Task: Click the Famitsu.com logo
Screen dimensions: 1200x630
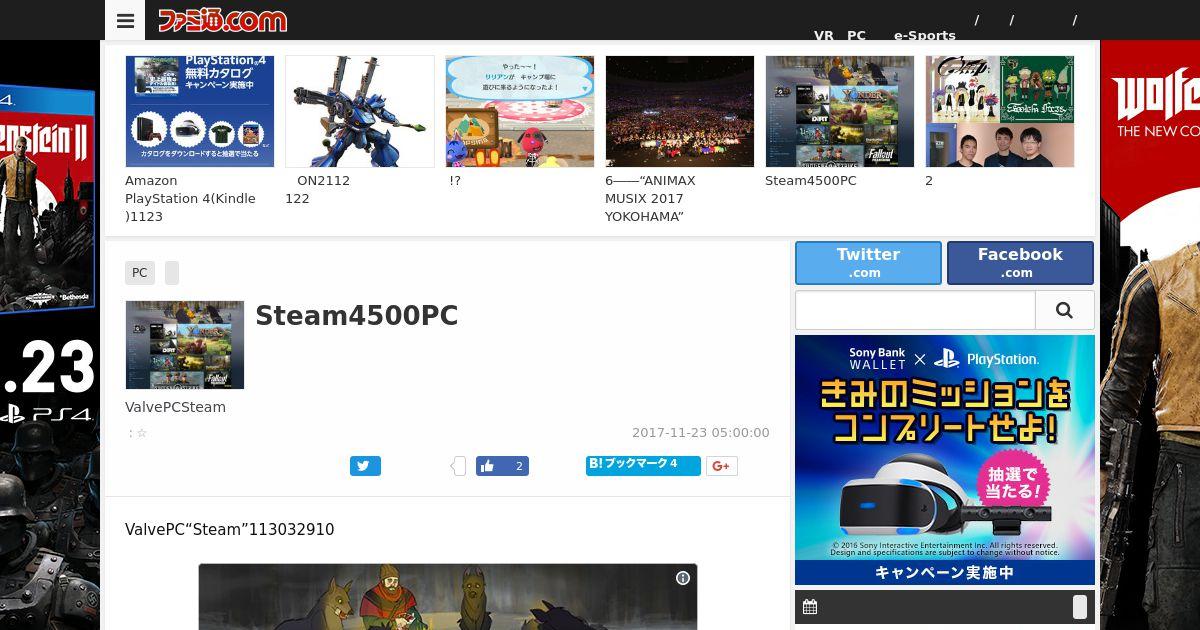Action: click(222, 20)
